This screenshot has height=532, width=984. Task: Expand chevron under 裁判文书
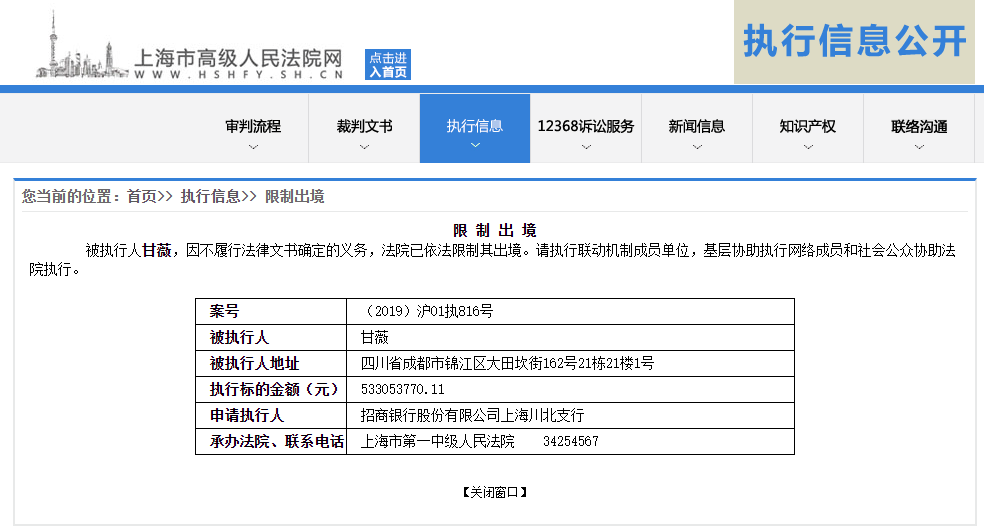[365, 147]
